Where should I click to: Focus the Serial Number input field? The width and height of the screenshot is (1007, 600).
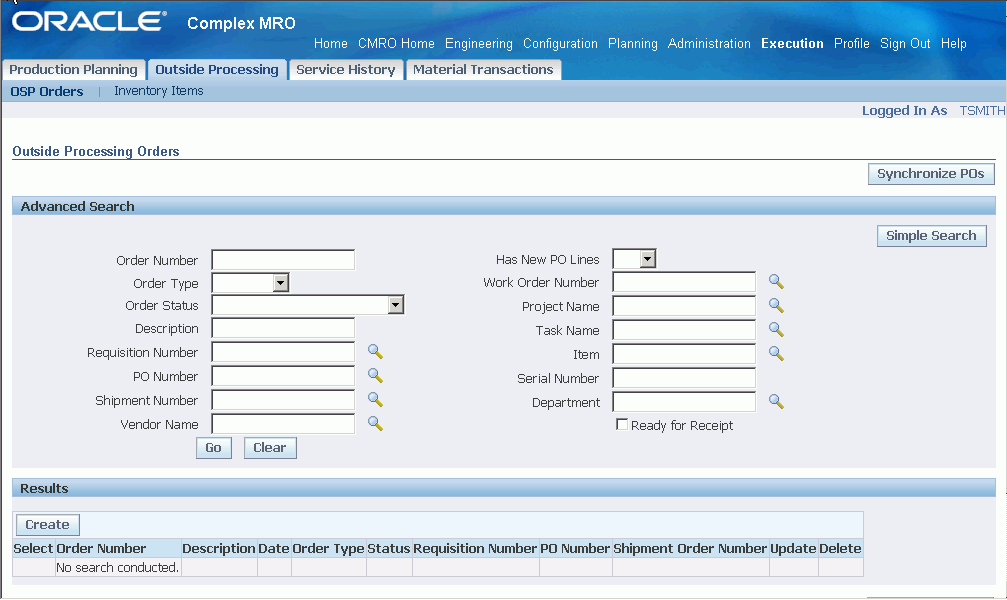(684, 378)
